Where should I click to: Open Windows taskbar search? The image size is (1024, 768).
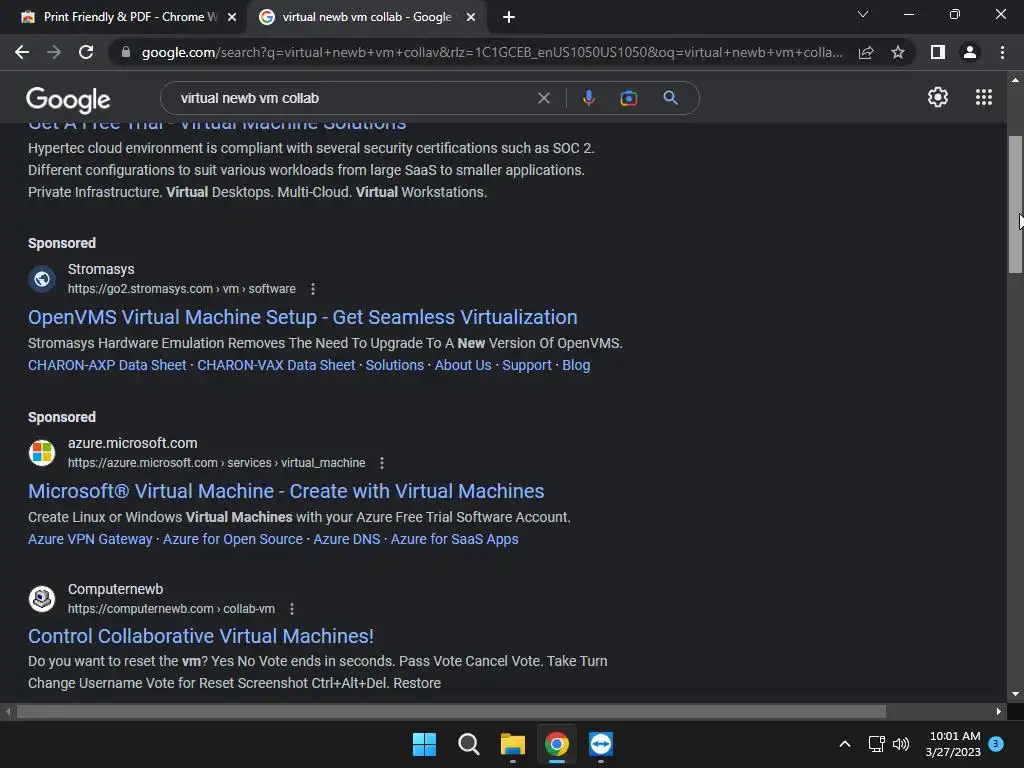(468, 744)
